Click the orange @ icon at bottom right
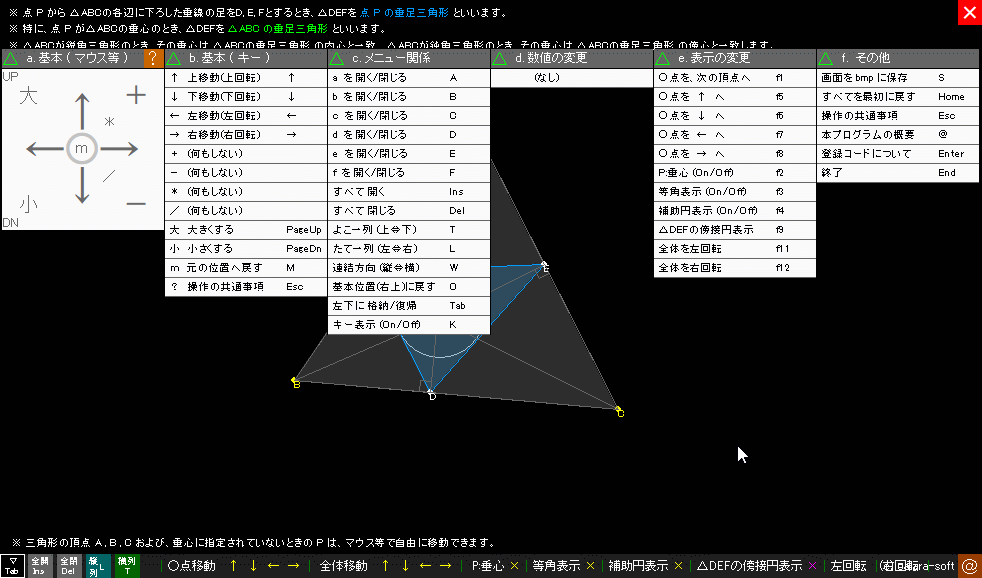This screenshot has height=578, width=982. 969,566
